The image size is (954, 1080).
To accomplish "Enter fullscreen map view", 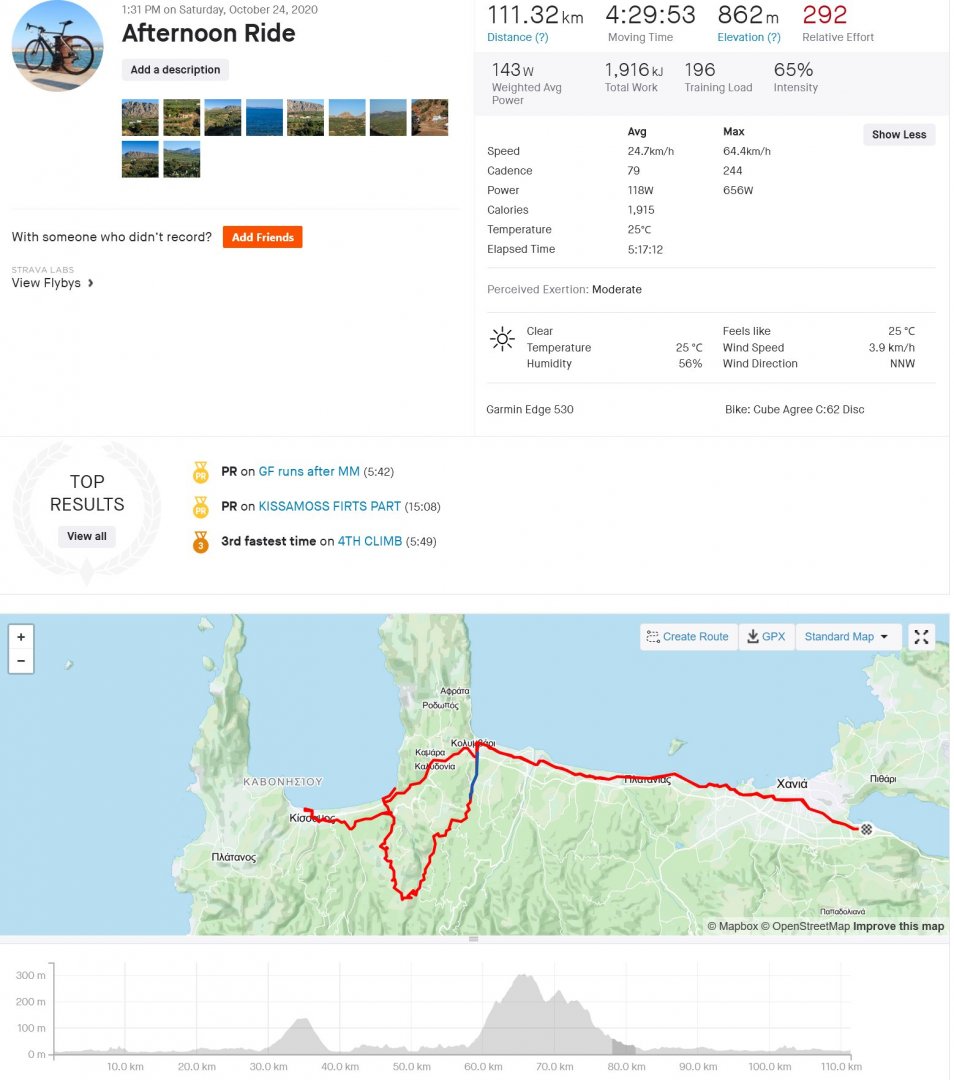I will click(921, 637).
